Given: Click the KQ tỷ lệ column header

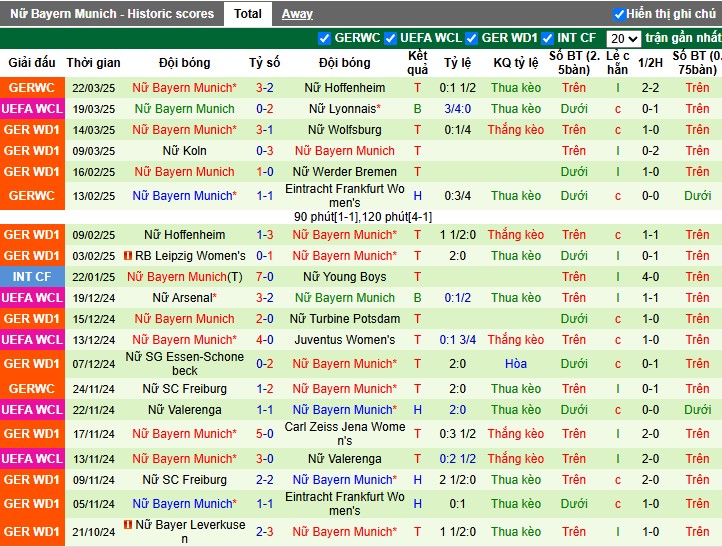Looking at the screenshot, I should pos(516,63).
